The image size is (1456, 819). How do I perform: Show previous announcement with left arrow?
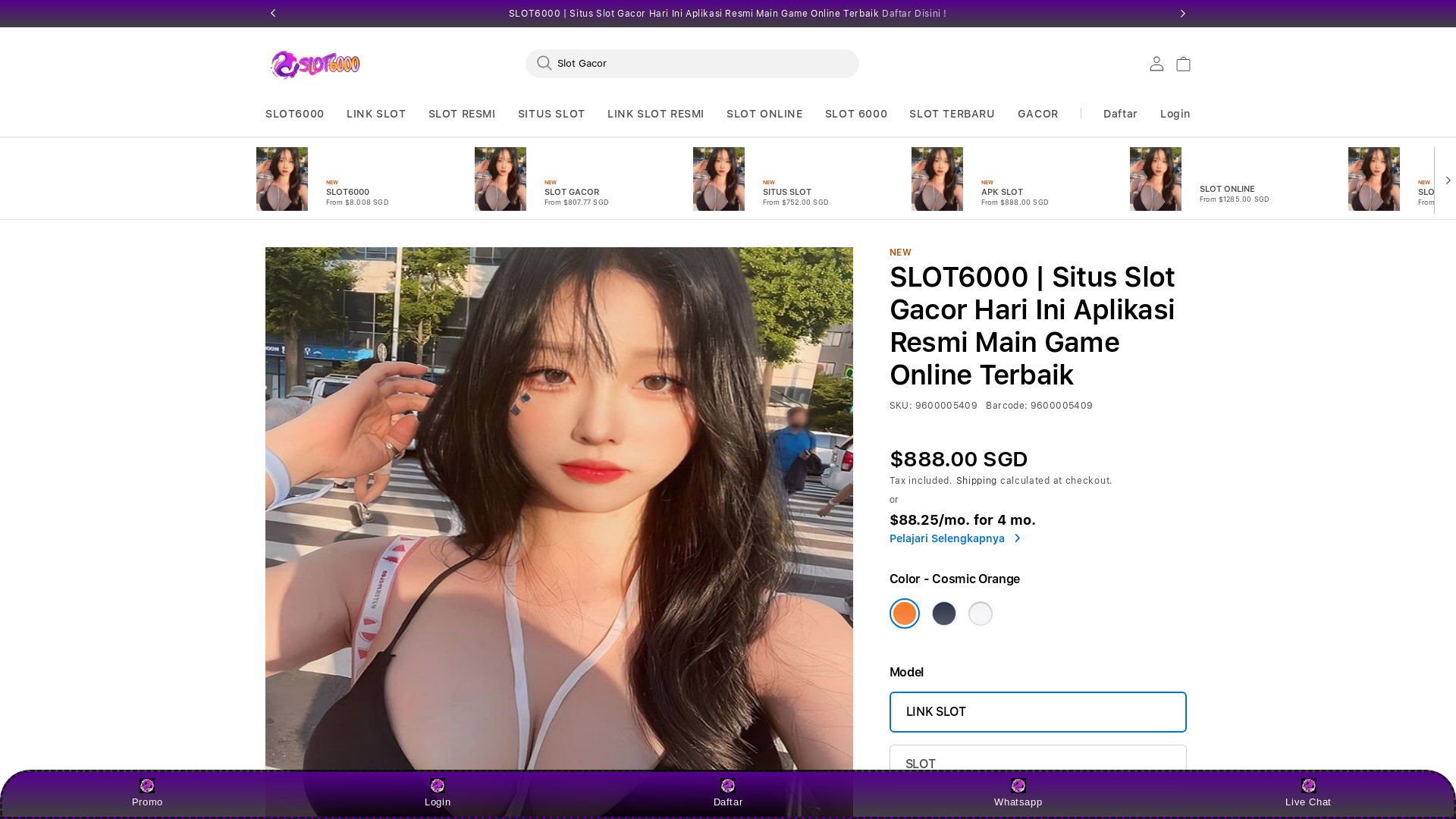273,14
